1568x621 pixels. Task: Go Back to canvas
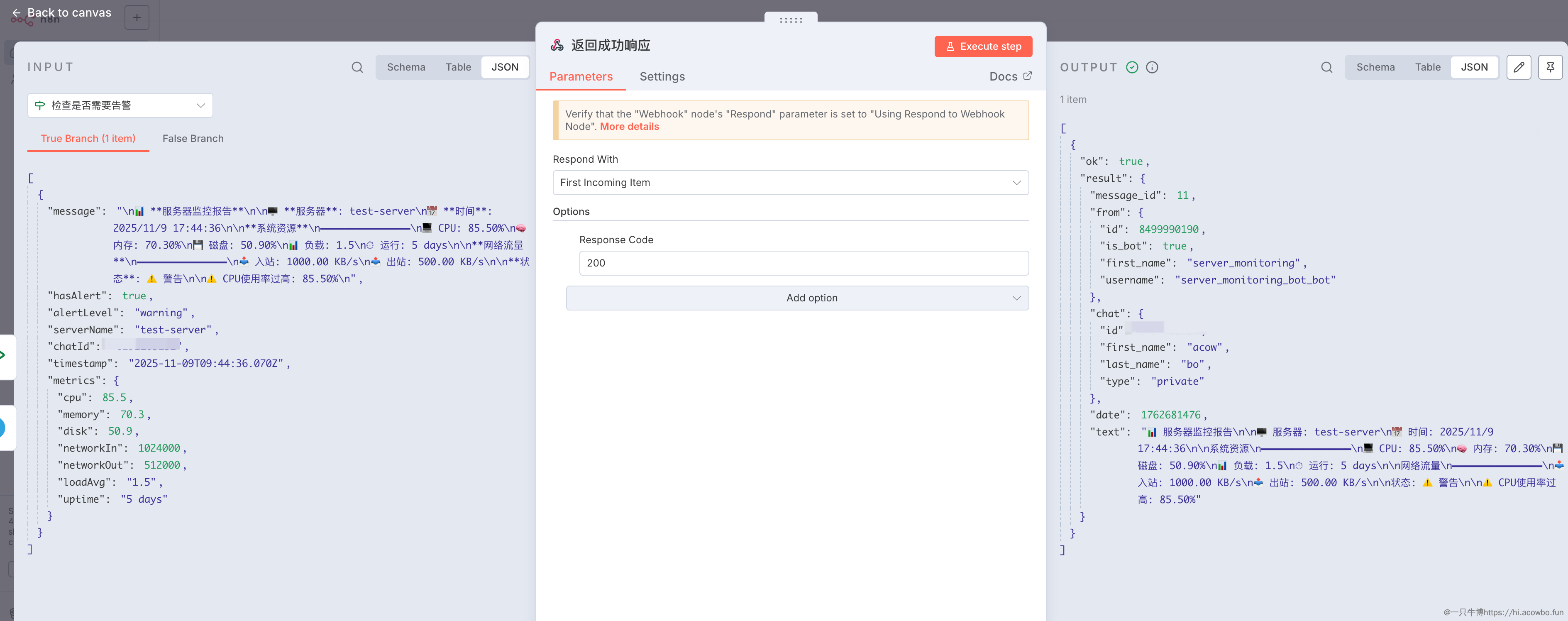[x=61, y=13]
